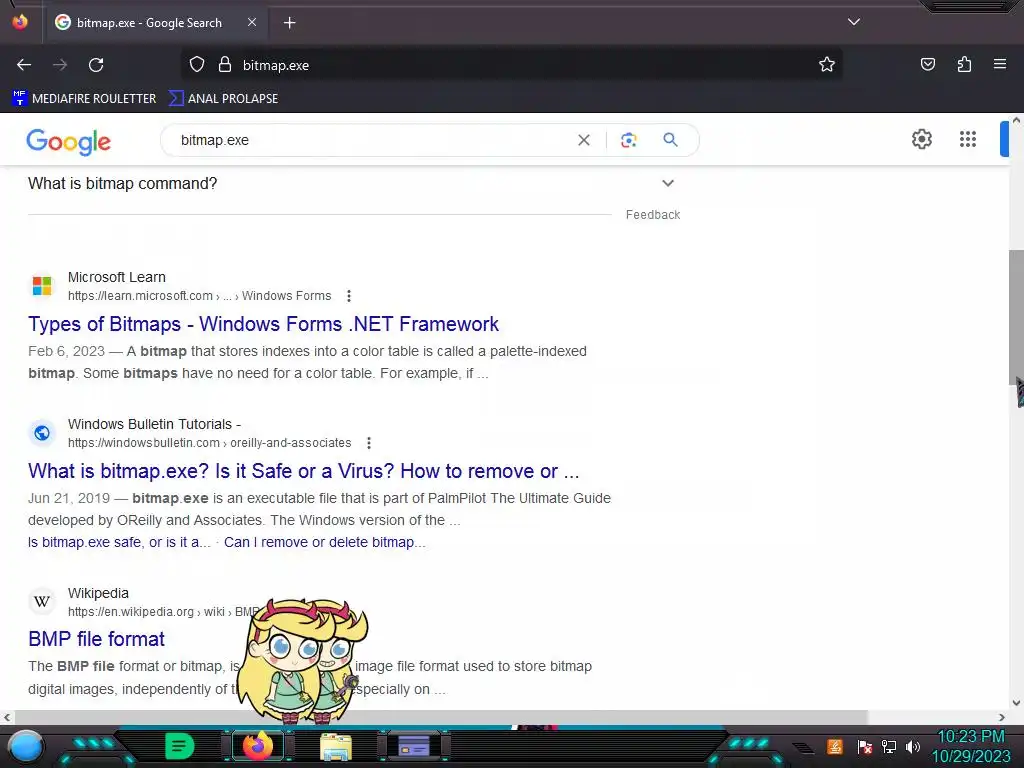
Task: Open the volume speaker tray icon
Action: 913,747
